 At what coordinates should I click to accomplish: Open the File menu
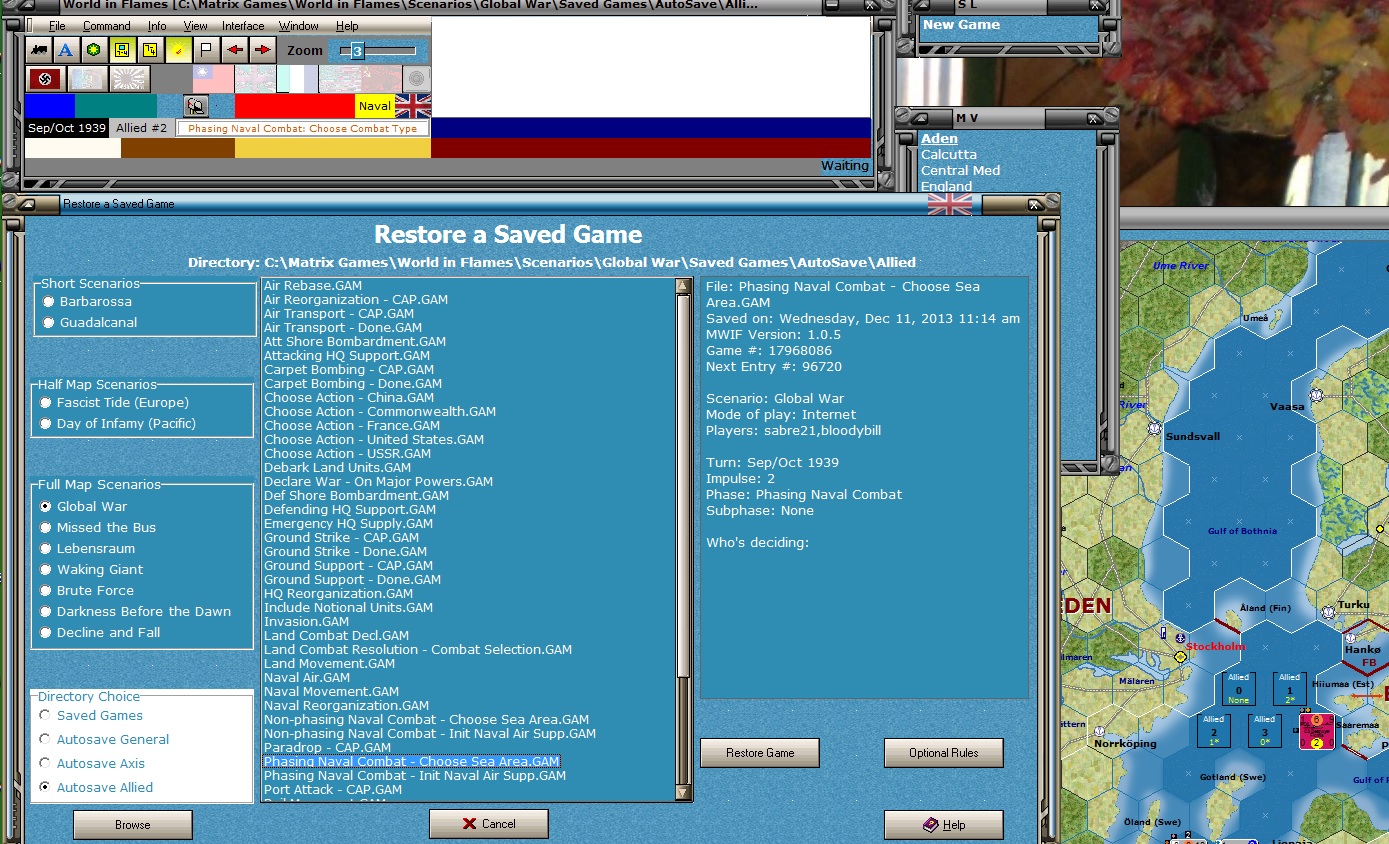pyautogui.click(x=57, y=26)
